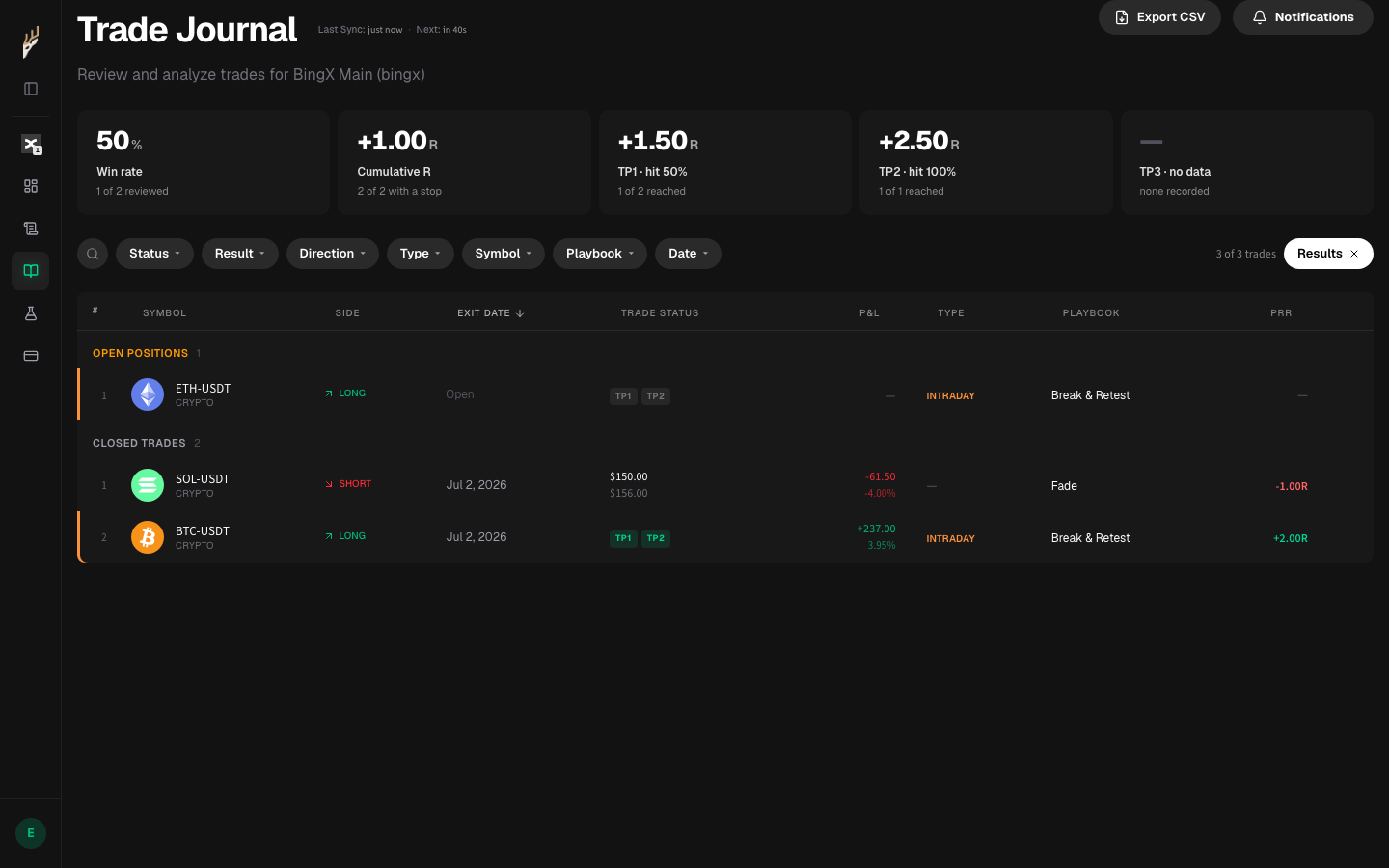
Task: Click the search magnifier icon
Action: point(93,254)
